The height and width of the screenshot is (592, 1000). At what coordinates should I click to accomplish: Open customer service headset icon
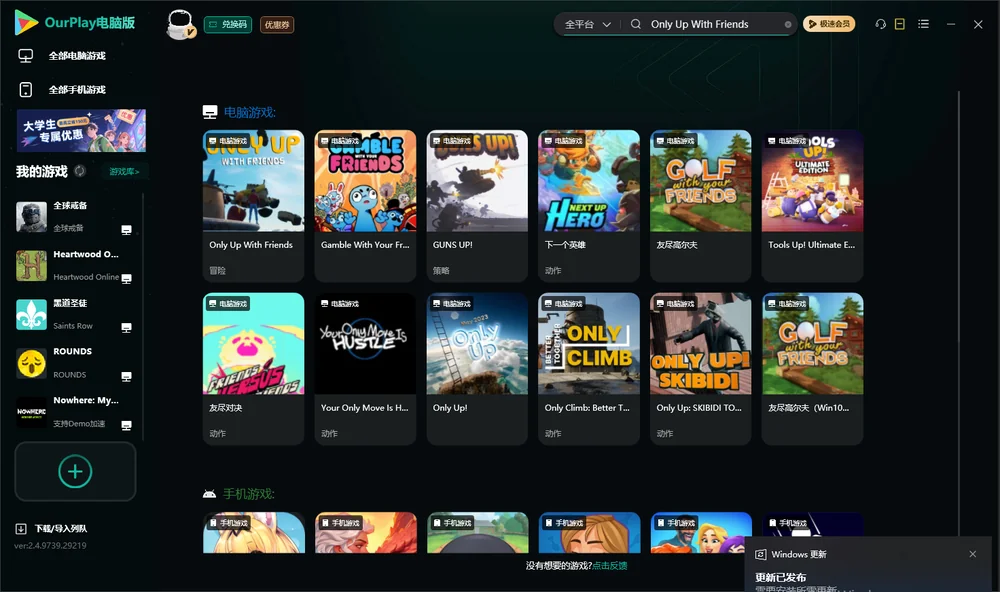pyautogui.click(x=881, y=24)
